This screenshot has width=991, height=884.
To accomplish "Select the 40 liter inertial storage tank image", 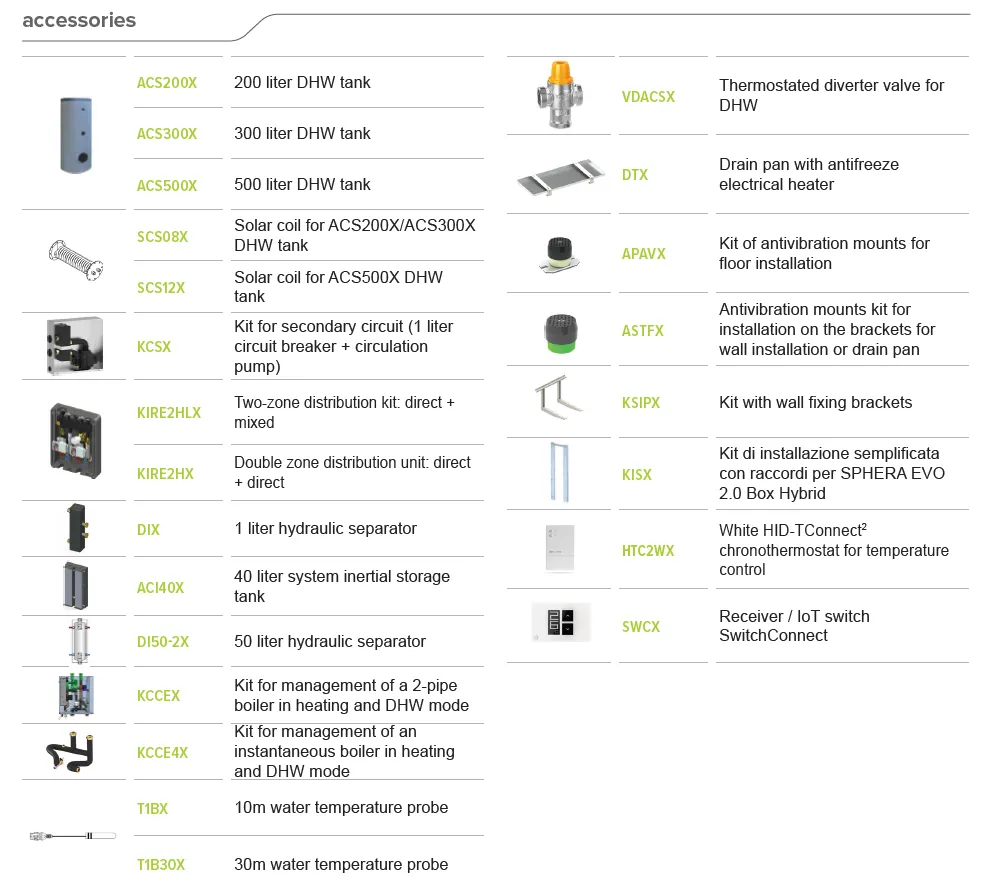I will coord(76,586).
